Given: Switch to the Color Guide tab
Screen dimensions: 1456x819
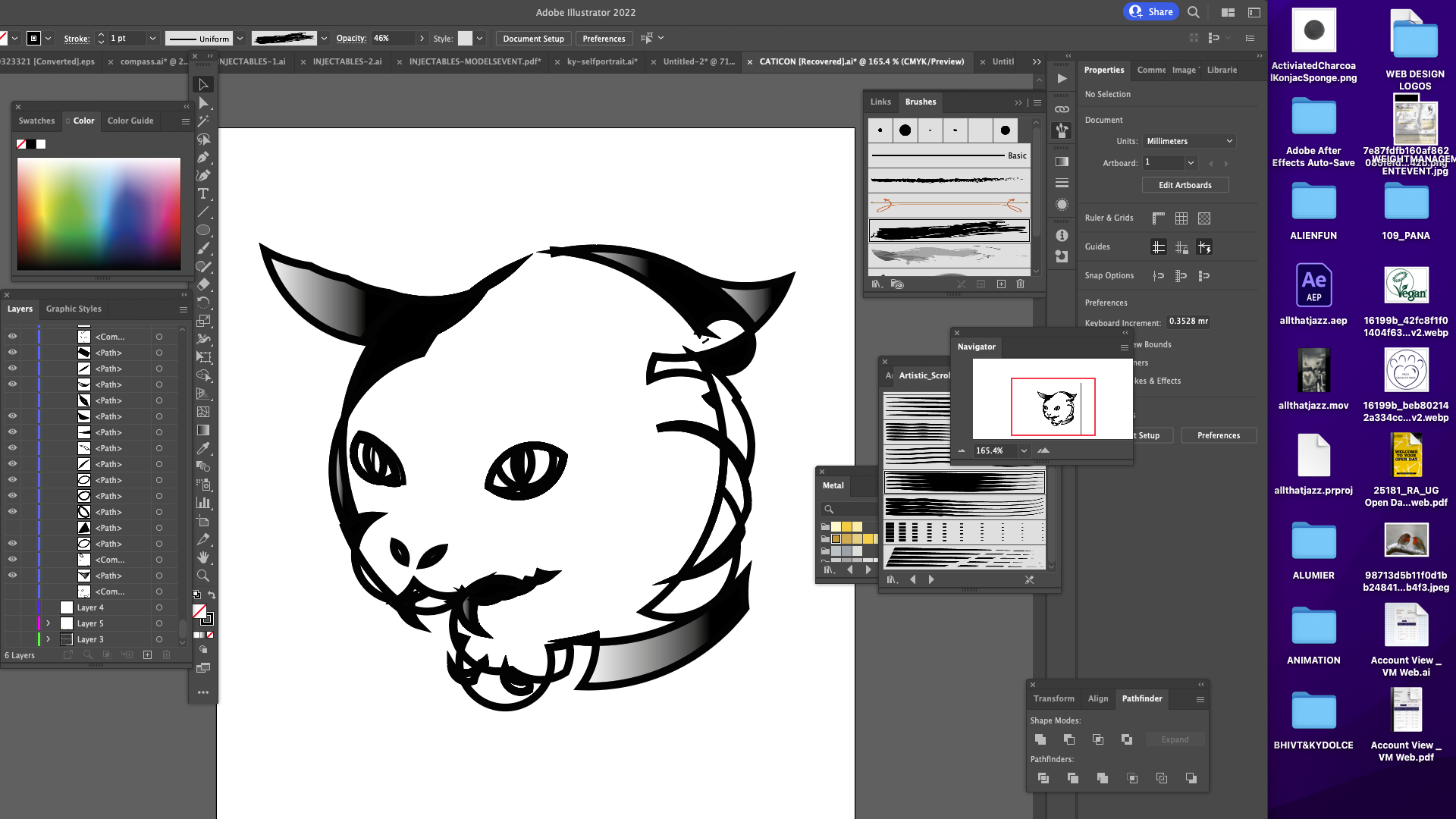Looking at the screenshot, I should 130,121.
